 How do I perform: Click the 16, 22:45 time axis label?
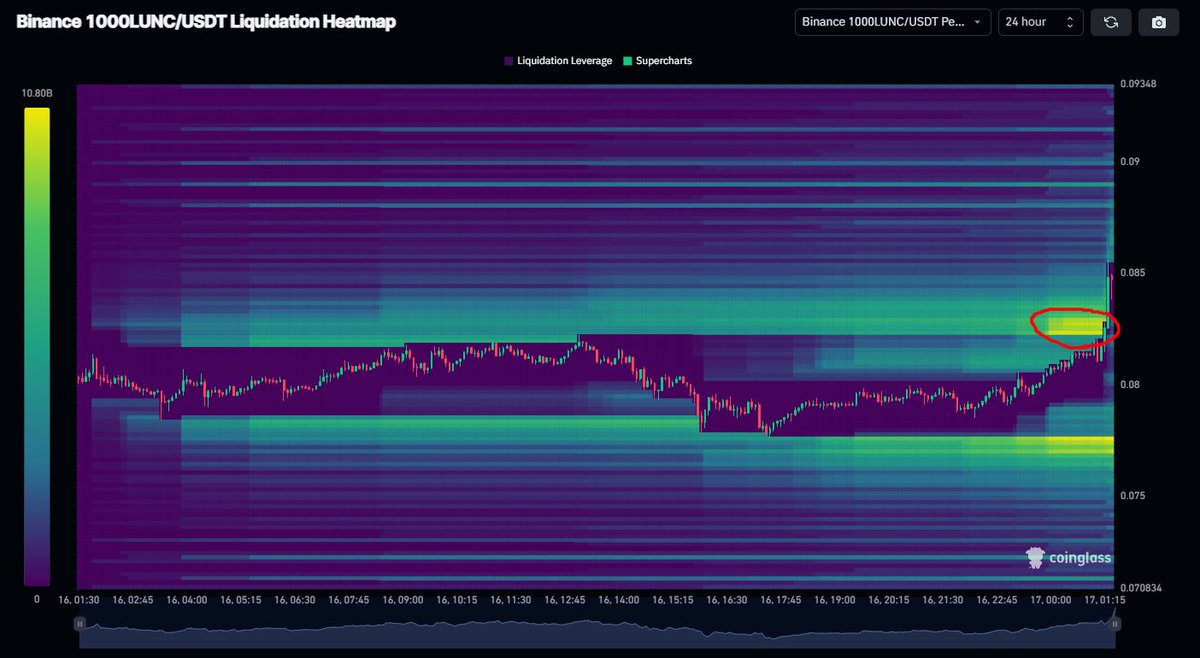pos(997,600)
